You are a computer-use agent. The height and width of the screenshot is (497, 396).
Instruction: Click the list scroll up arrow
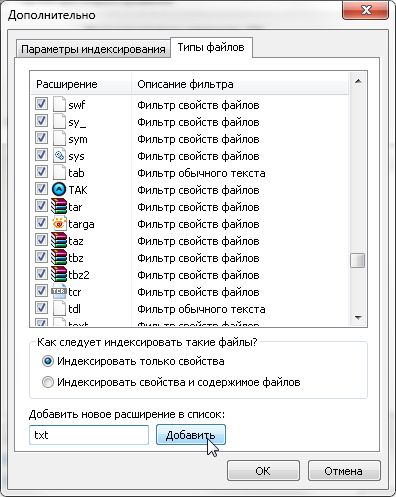click(x=358, y=81)
